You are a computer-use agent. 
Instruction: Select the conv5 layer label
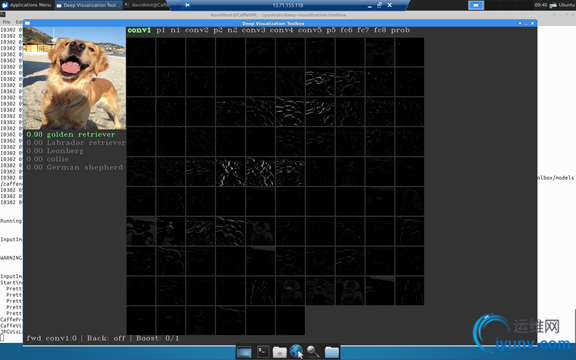coord(310,30)
